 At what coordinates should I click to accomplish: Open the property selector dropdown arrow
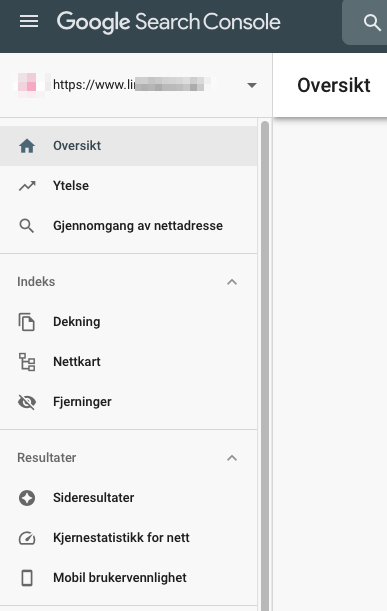(x=252, y=85)
